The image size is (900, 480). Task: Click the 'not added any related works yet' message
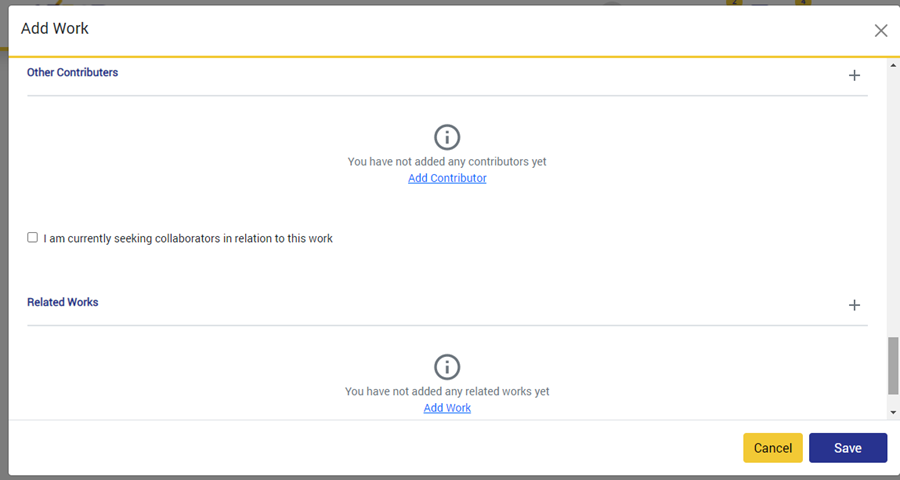(447, 391)
